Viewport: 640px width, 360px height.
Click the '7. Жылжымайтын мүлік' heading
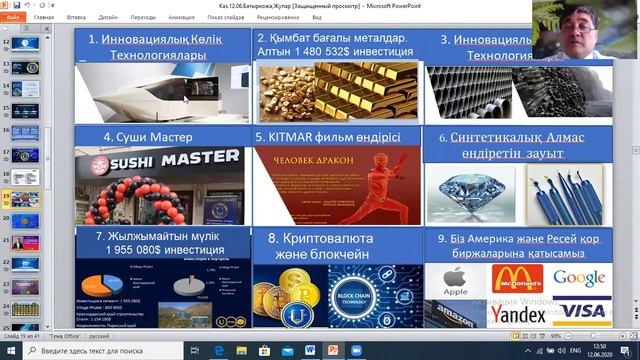click(x=158, y=236)
